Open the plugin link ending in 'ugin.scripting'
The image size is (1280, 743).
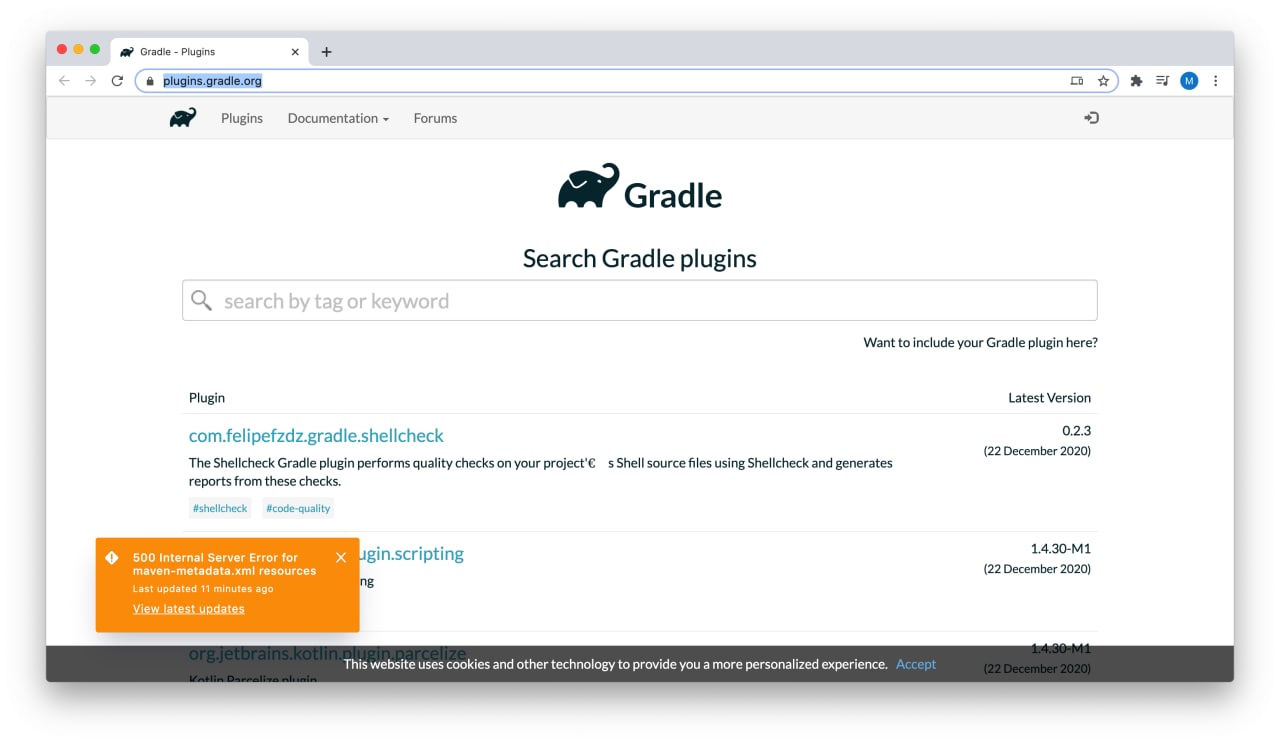coord(411,553)
